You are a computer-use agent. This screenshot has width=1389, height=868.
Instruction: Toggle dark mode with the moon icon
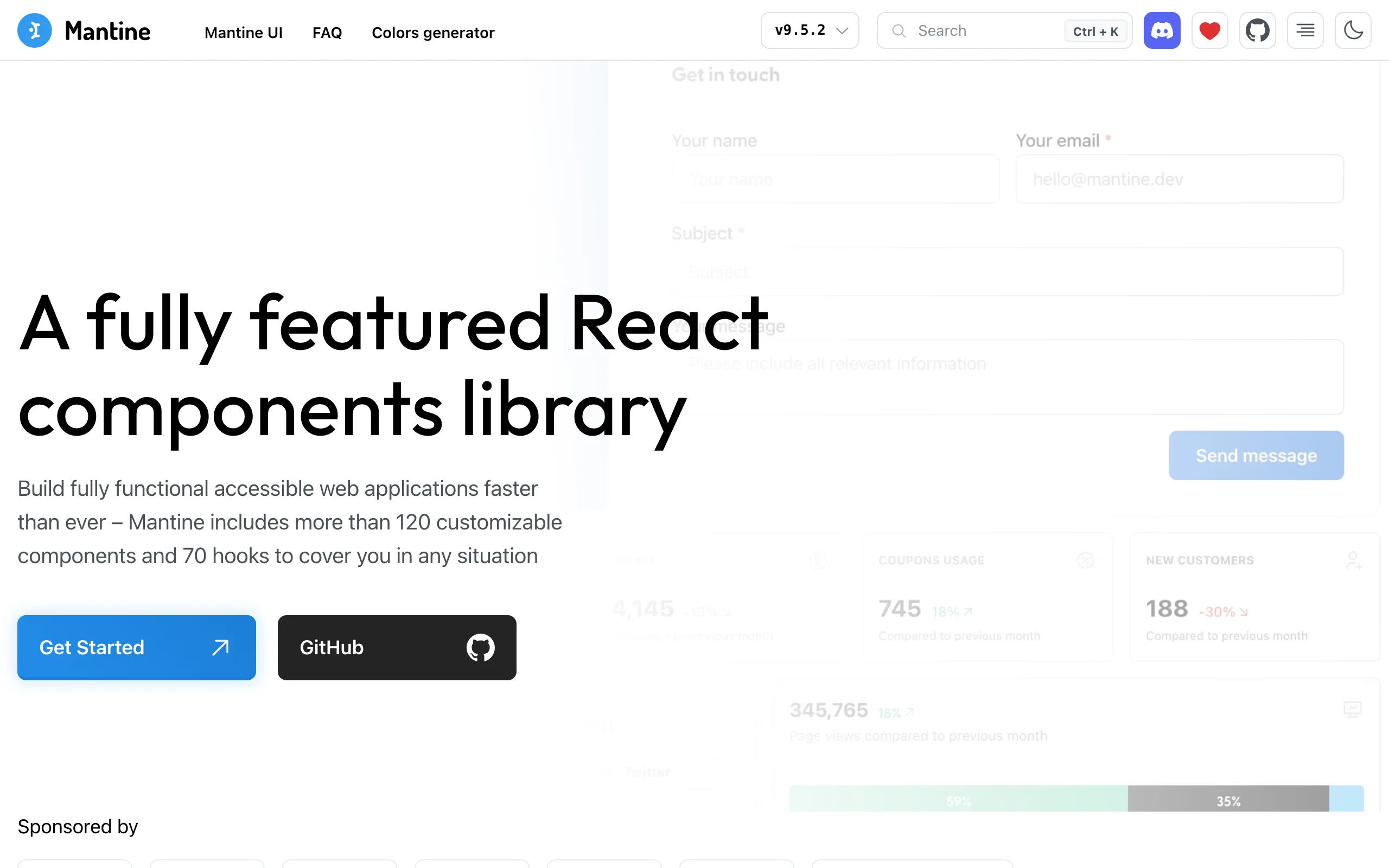click(1353, 30)
